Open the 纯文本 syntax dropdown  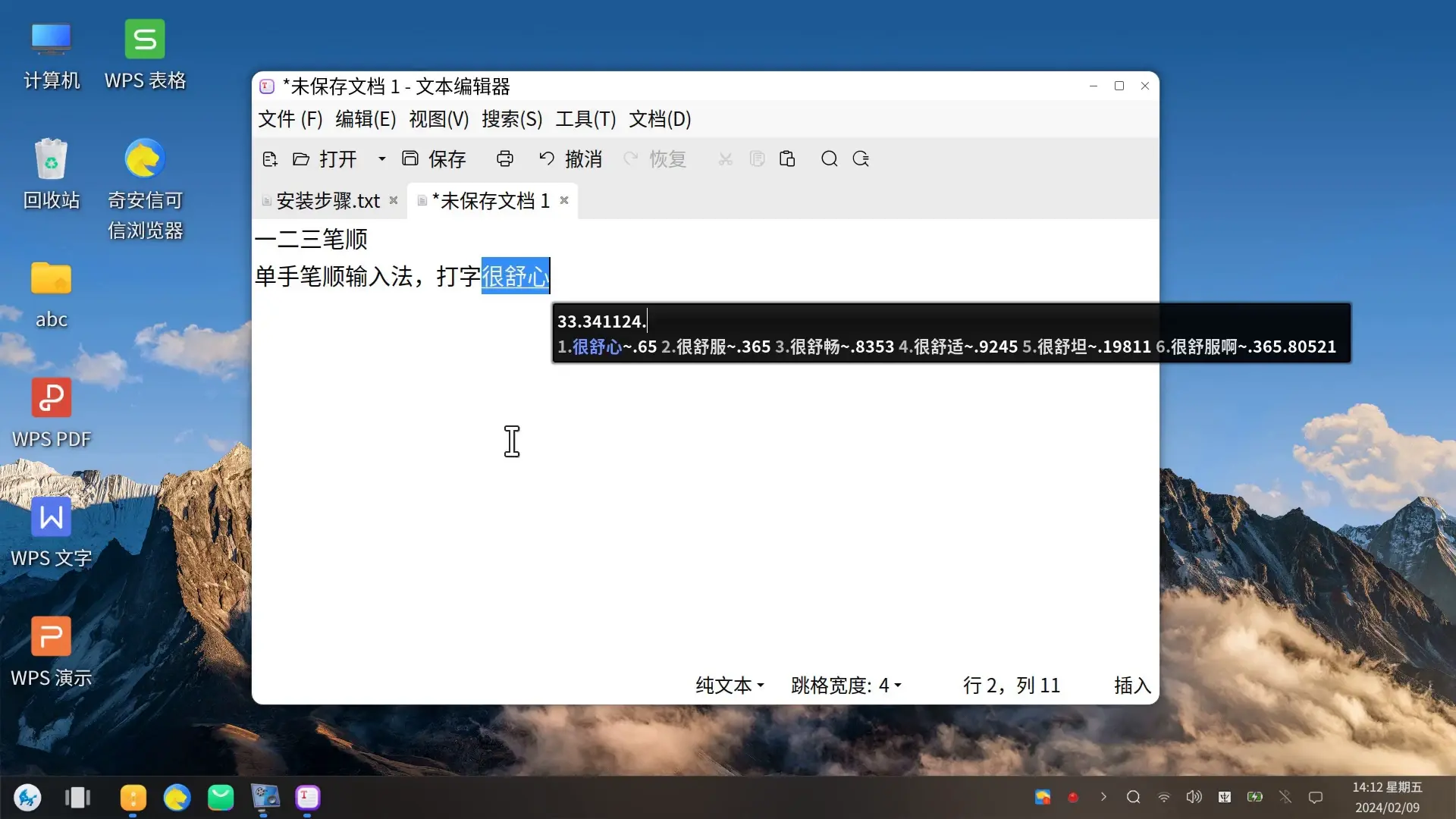coord(730,686)
